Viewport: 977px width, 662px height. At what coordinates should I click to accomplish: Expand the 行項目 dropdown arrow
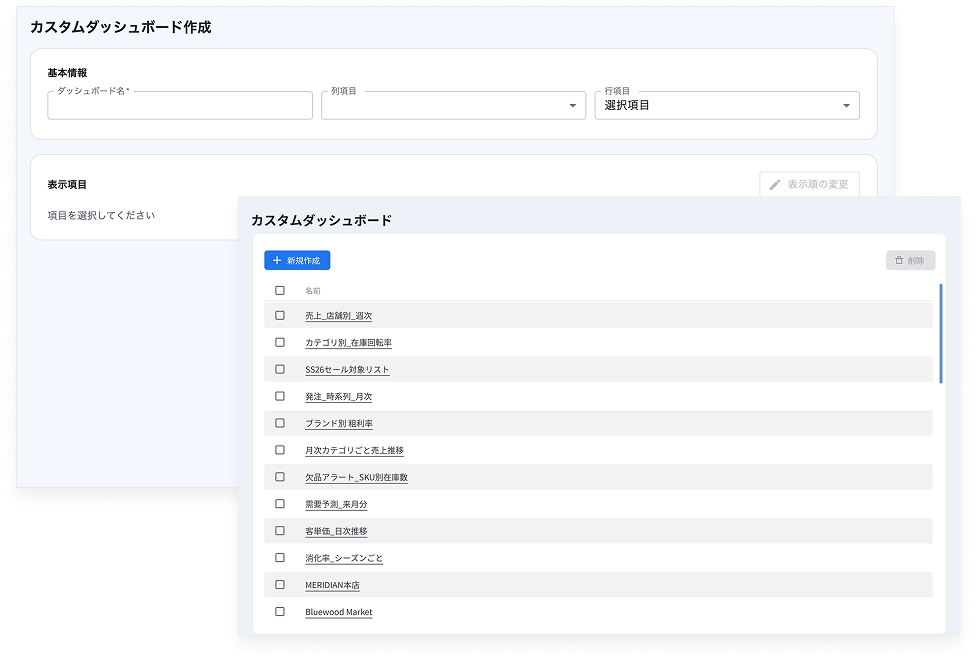pyautogui.click(x=846, y=106)
